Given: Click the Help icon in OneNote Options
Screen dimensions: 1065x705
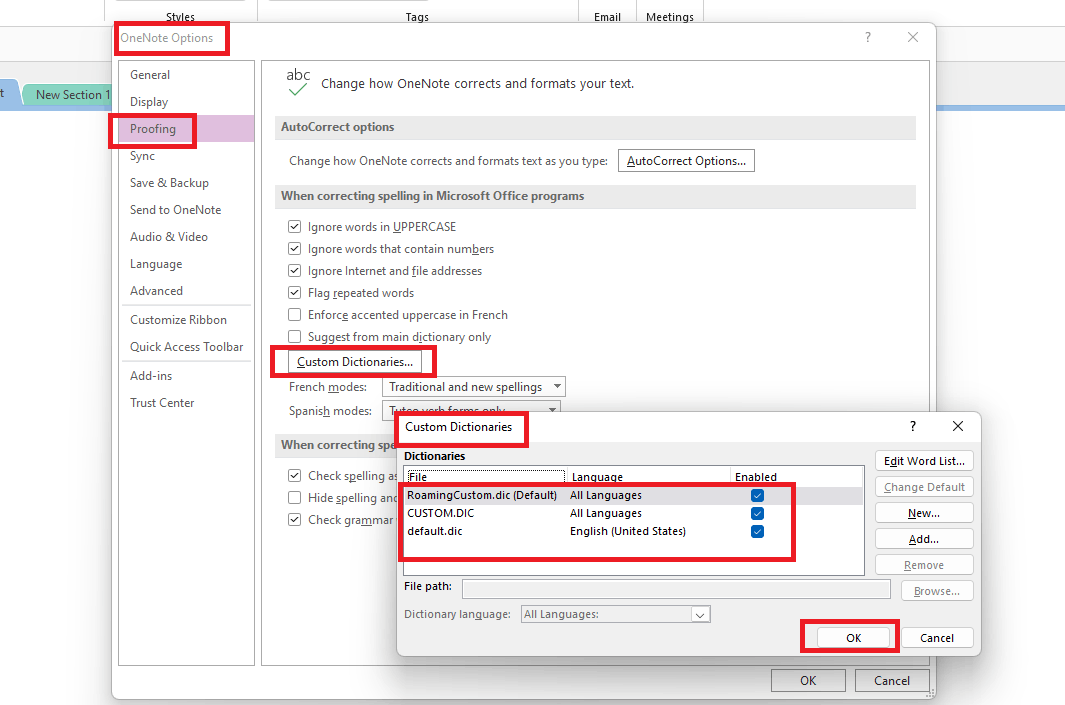Looking at the screenshot, I should (867, 37).
